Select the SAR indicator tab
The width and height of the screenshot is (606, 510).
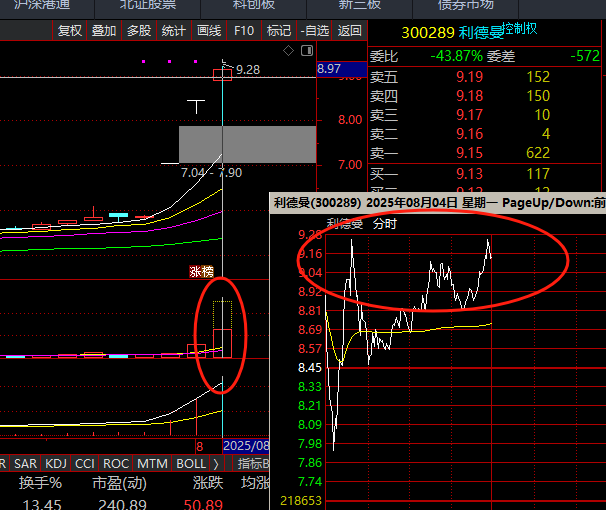point(26,463)
